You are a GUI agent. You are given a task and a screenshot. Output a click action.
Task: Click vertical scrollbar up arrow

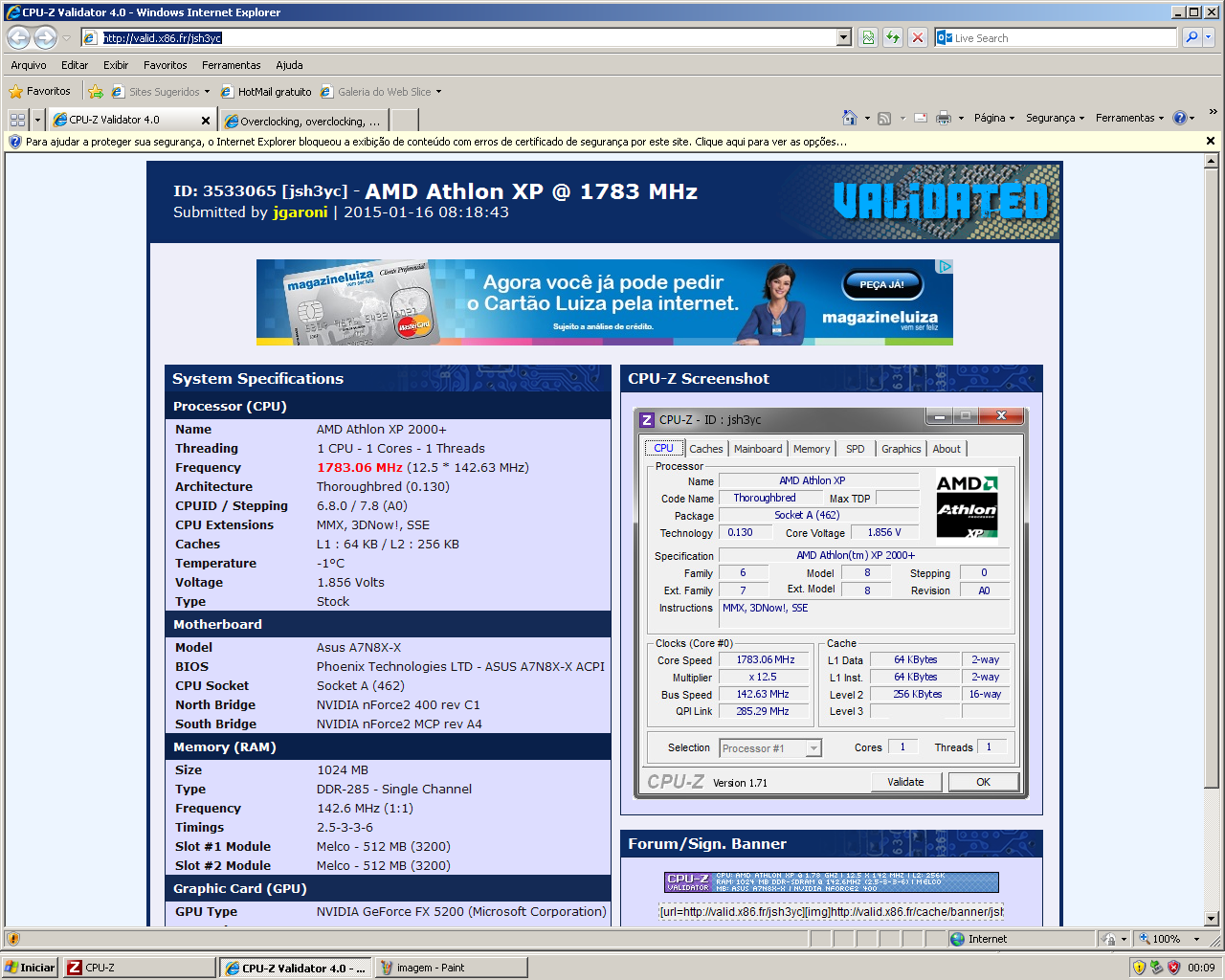tap(1211, 161)
